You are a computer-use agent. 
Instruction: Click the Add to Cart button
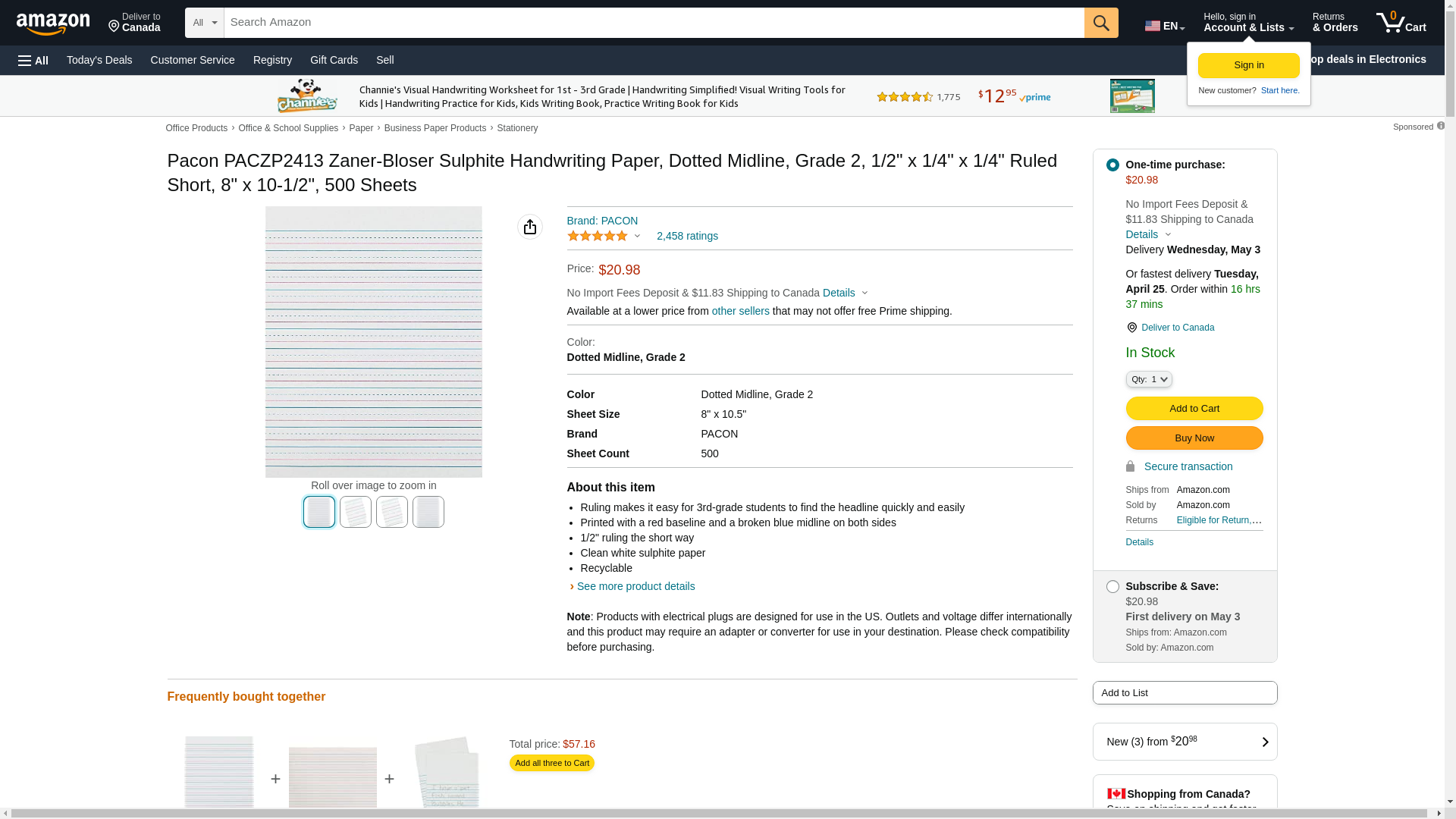click(x=1194, y=409)
